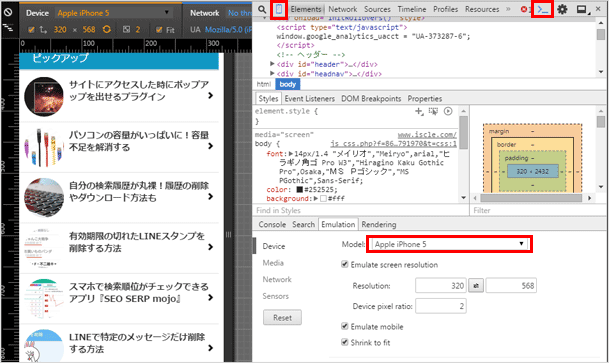Expand the background property triangle
This screenshot has width=609, height=363.
(316, 198)
